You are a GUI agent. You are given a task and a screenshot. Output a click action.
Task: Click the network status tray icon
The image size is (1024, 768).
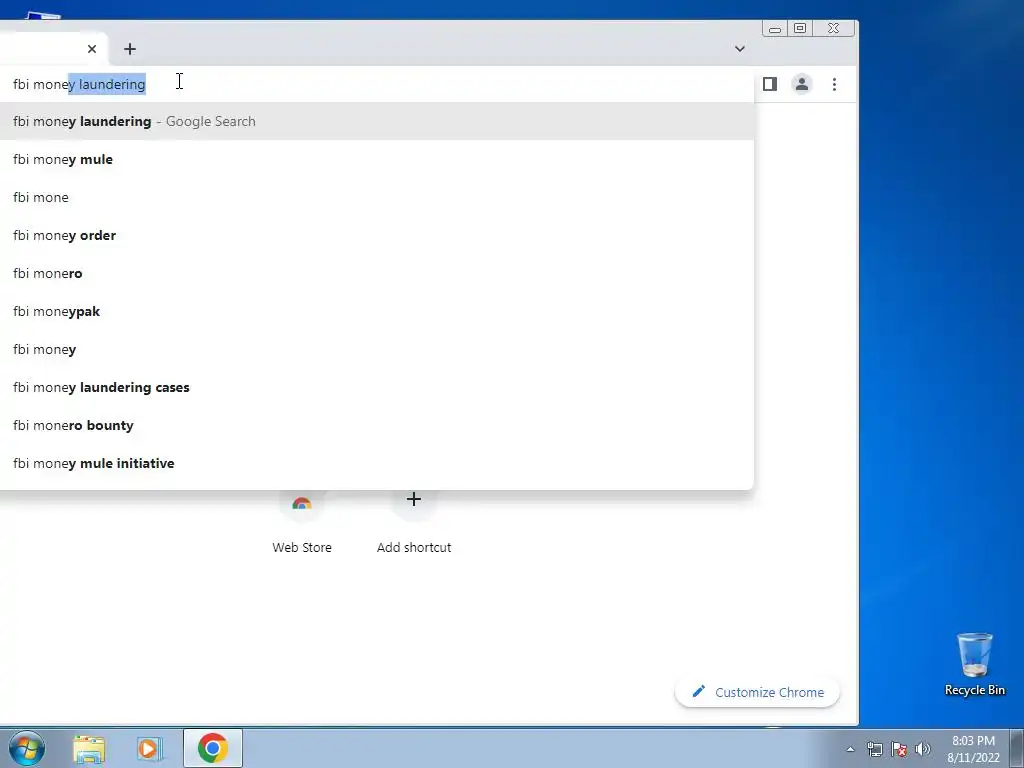point(874,749)
